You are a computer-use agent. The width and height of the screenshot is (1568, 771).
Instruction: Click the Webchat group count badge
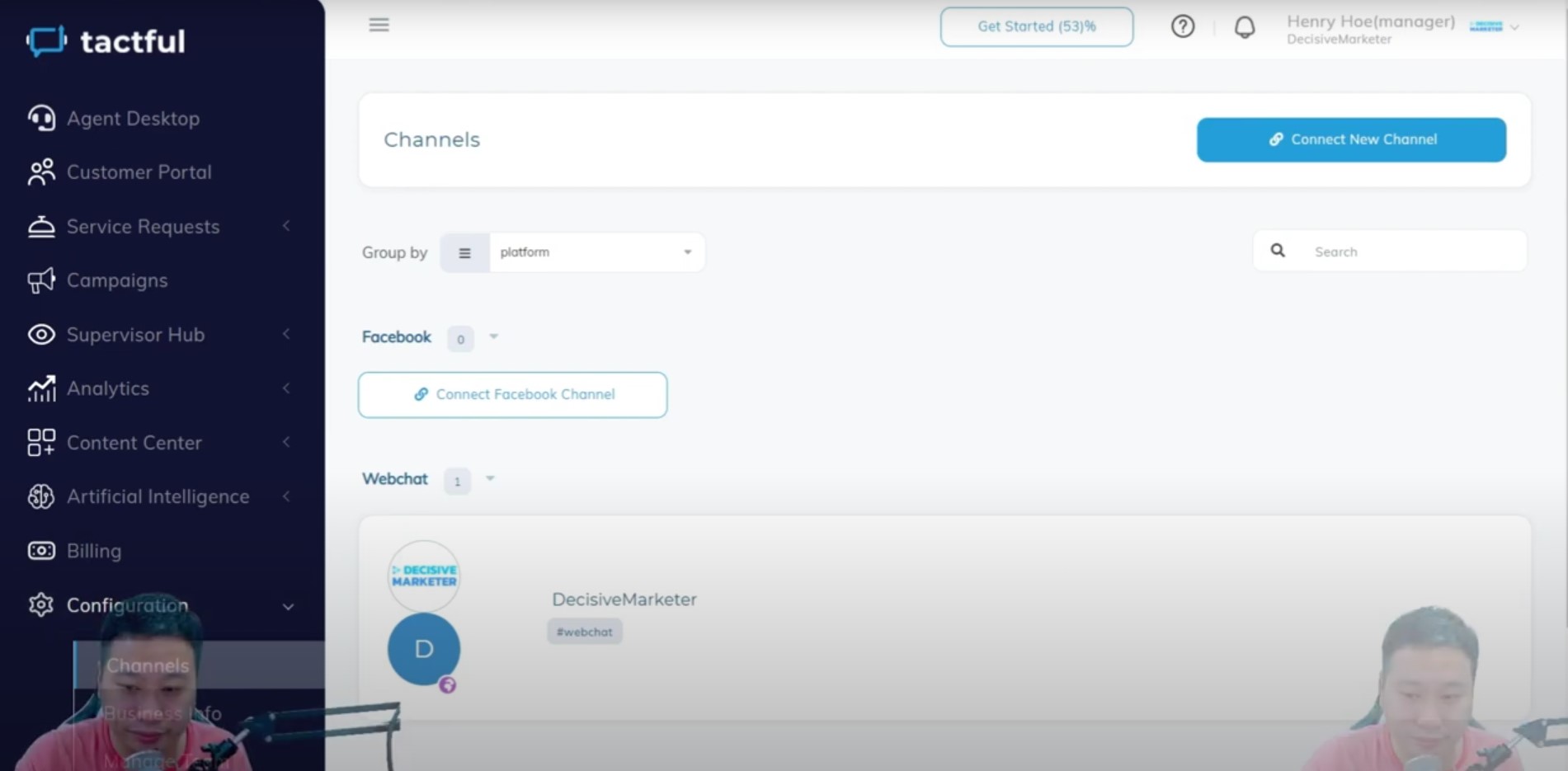(457, 481)
